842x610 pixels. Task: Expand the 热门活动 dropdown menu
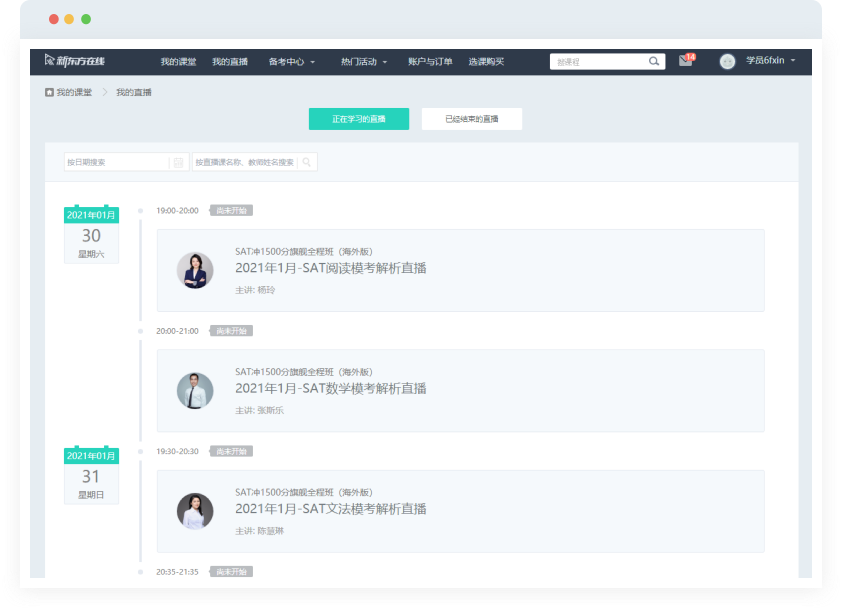point(363,62)
